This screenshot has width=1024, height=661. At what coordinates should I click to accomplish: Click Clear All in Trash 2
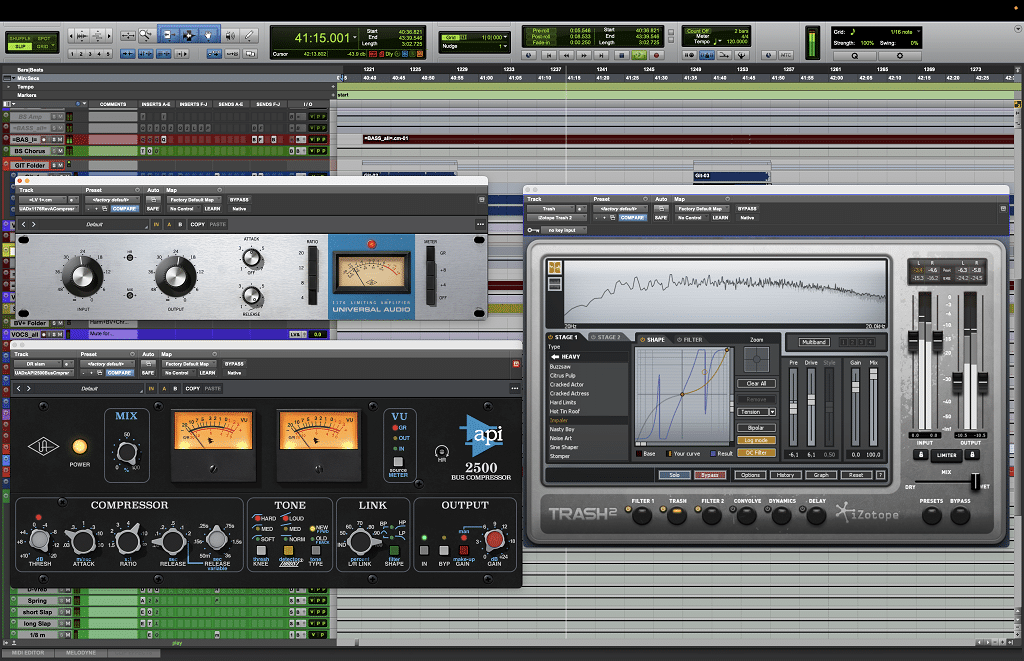click(x=756, y=383)
